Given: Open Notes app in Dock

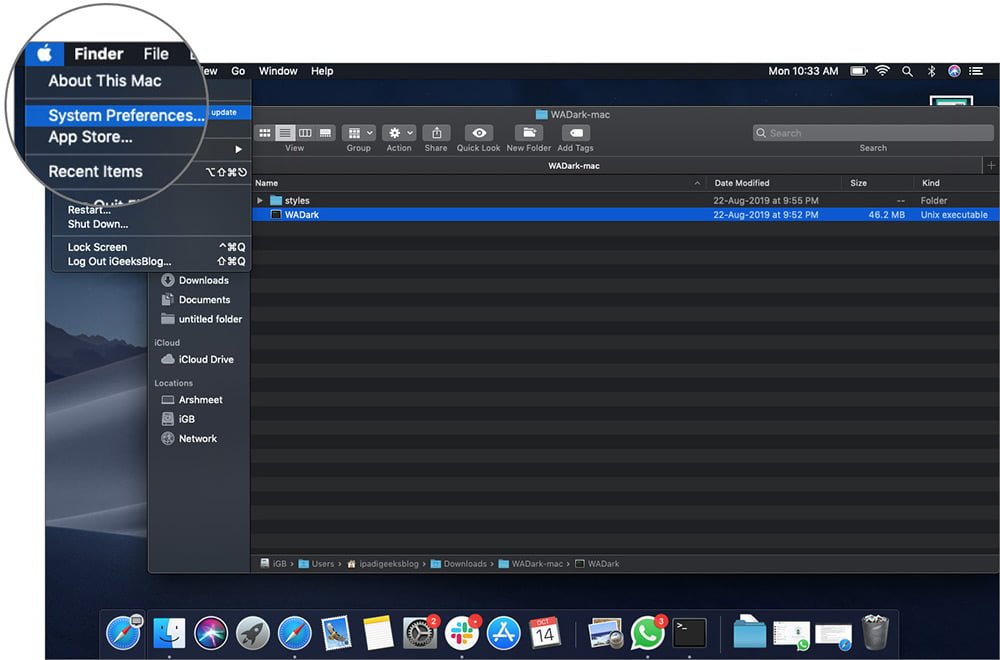Looking at the screenshot, I should [378, 634].
